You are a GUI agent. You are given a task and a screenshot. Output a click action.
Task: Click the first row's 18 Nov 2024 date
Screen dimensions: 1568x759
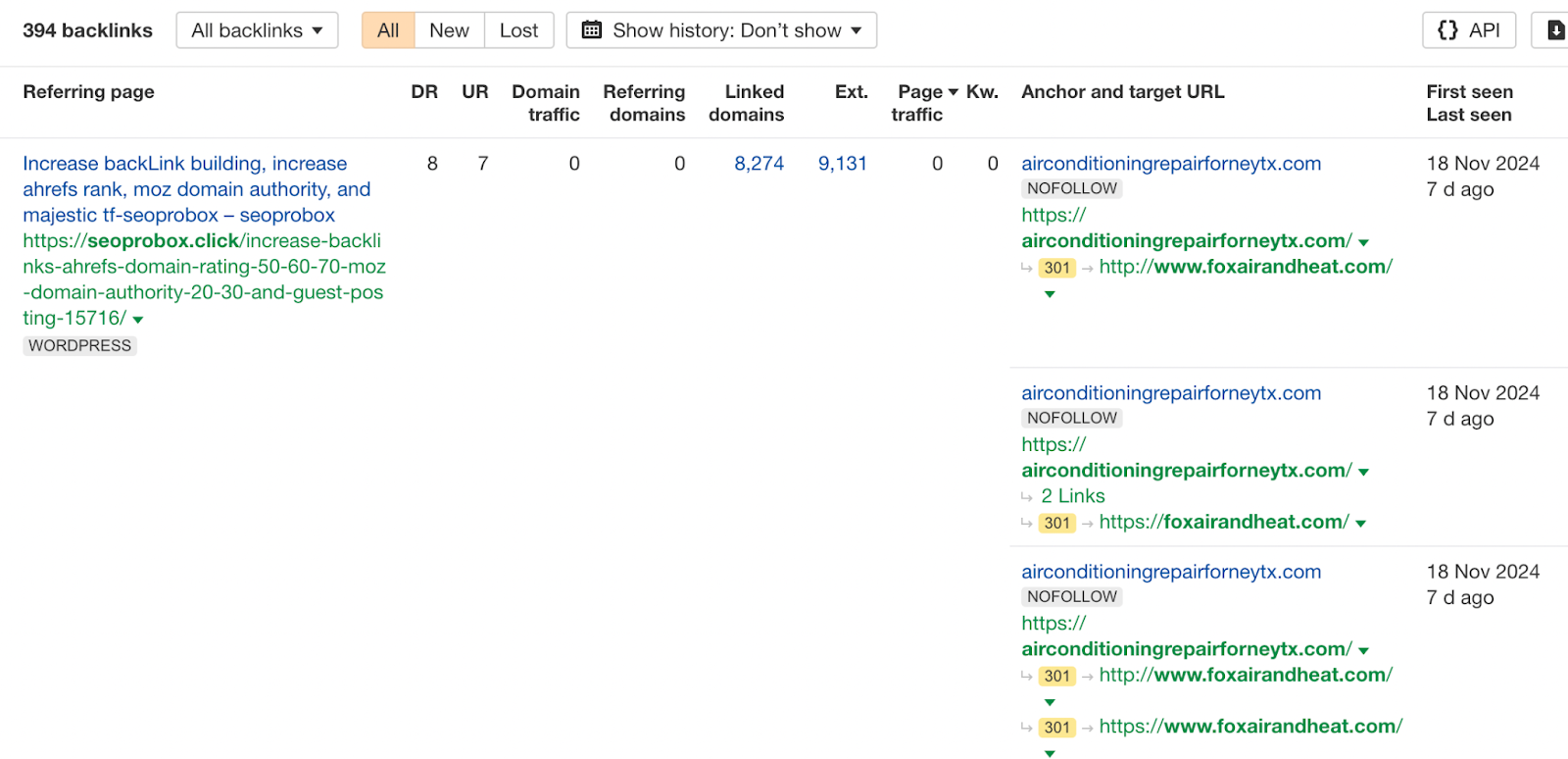click(x=1483, y=164)
